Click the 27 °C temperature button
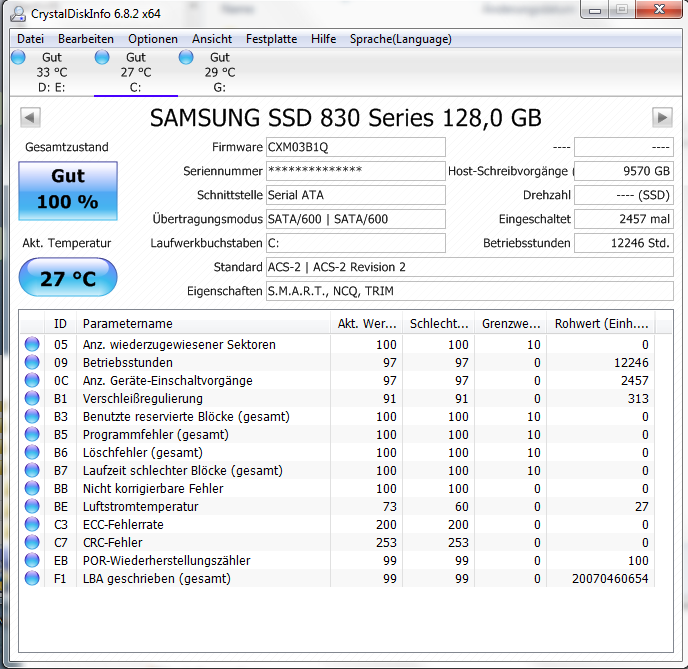The width and height of the screenshot is (688, 669). pos(68,278)
